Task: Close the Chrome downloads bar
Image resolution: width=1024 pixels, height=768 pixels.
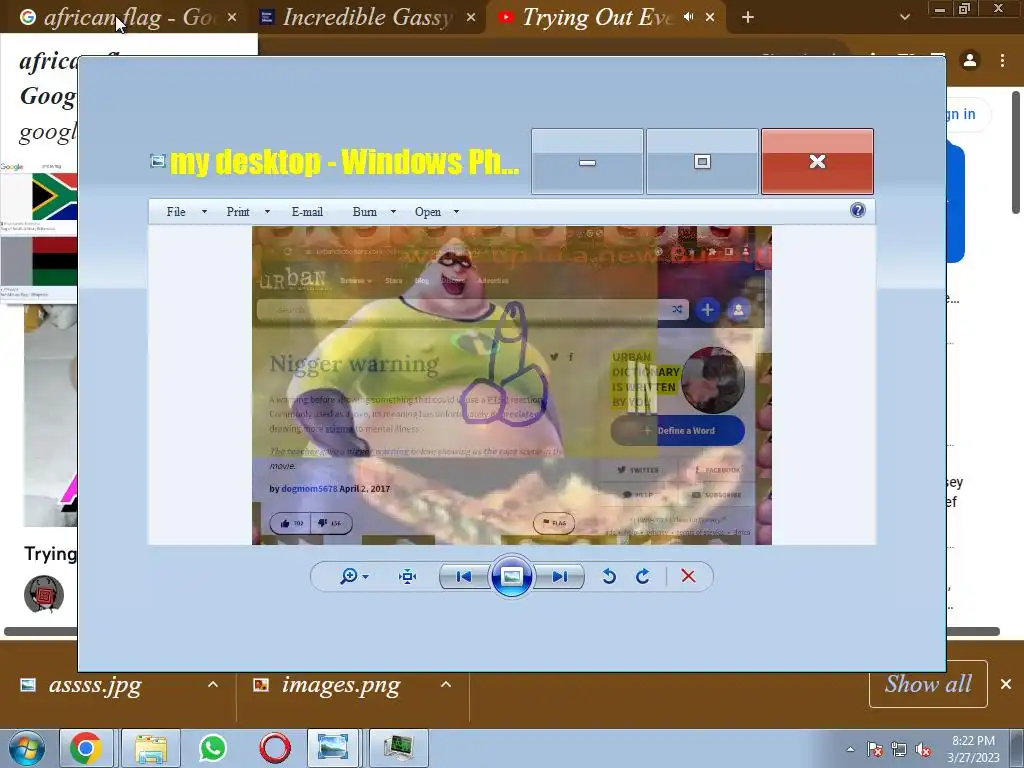Action: pyautogui.click(x=1006, y=684)
